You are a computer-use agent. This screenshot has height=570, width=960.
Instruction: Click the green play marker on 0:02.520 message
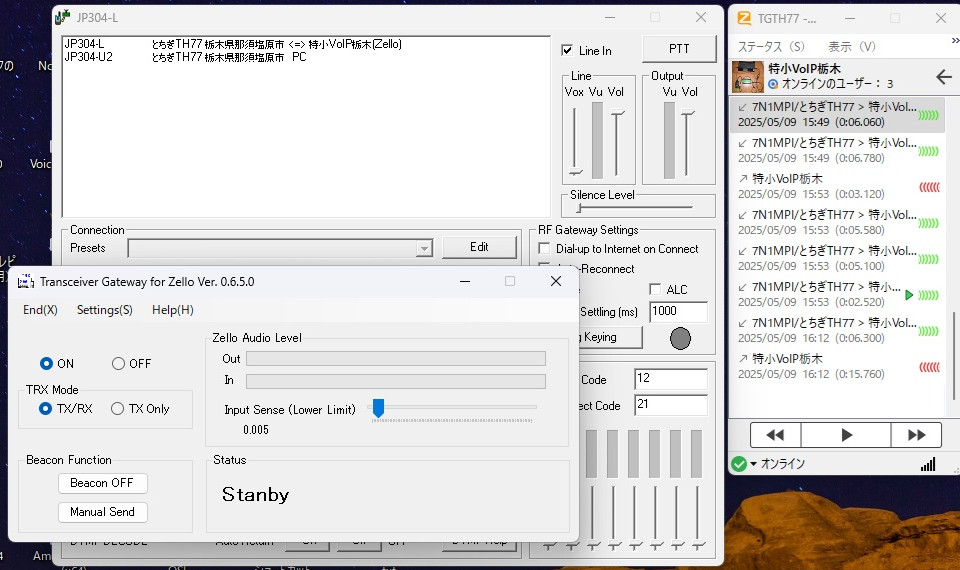pos(909,295)
